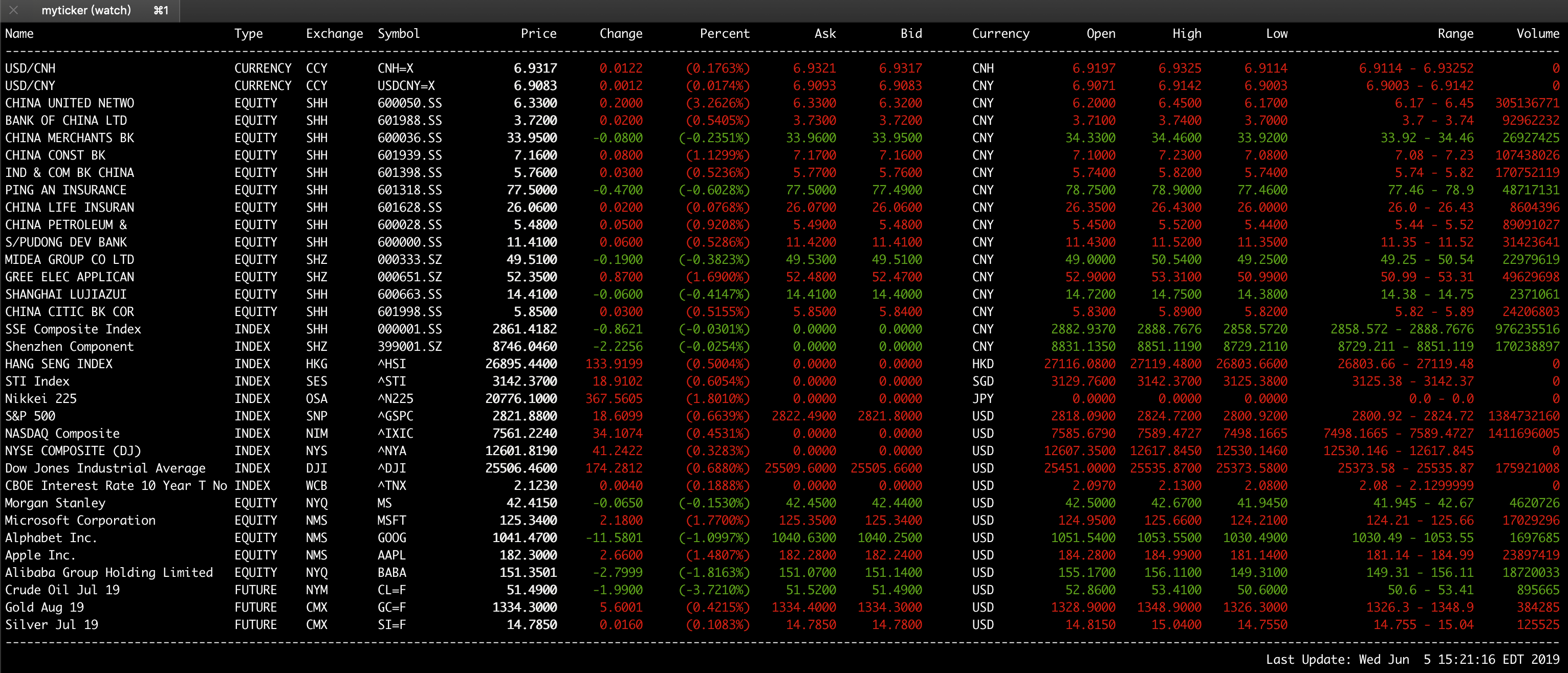Image resolution: width=1568 pixels, height=673 pixels.
Task: Click the BANK OF CHINA LTD row
Action: point(66,121)
